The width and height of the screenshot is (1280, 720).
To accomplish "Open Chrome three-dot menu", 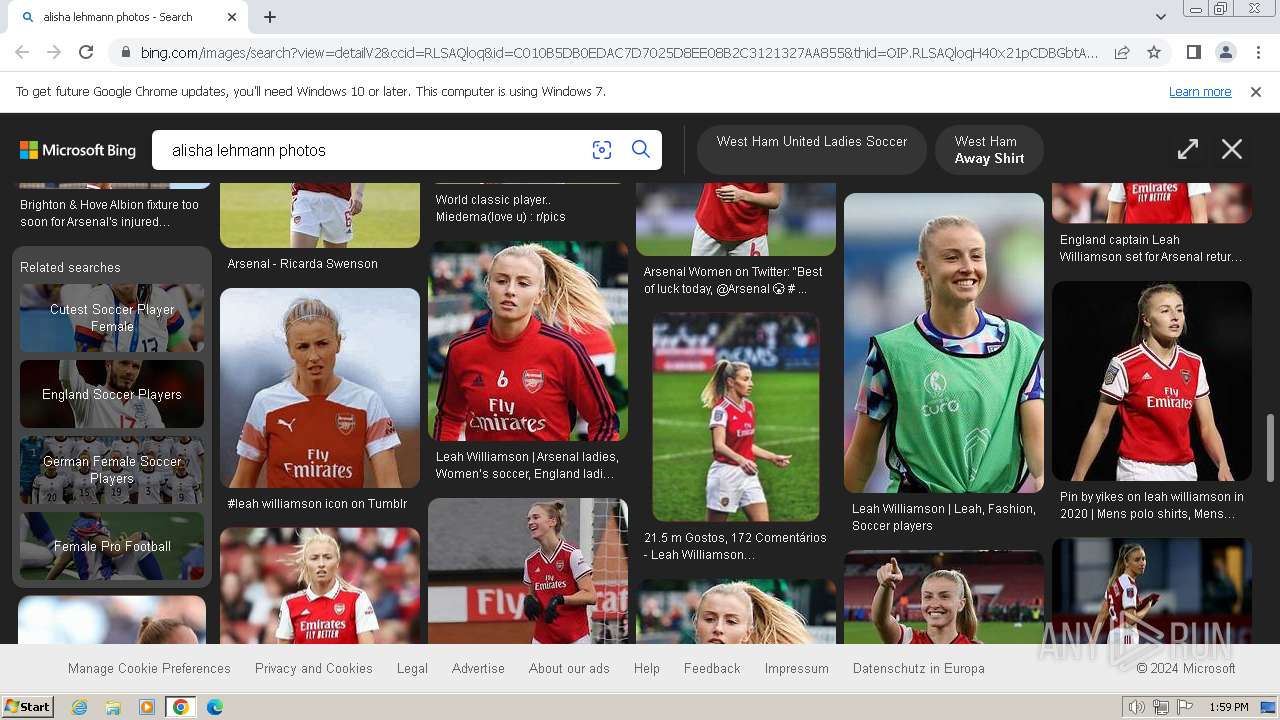I will [1258, 52].
